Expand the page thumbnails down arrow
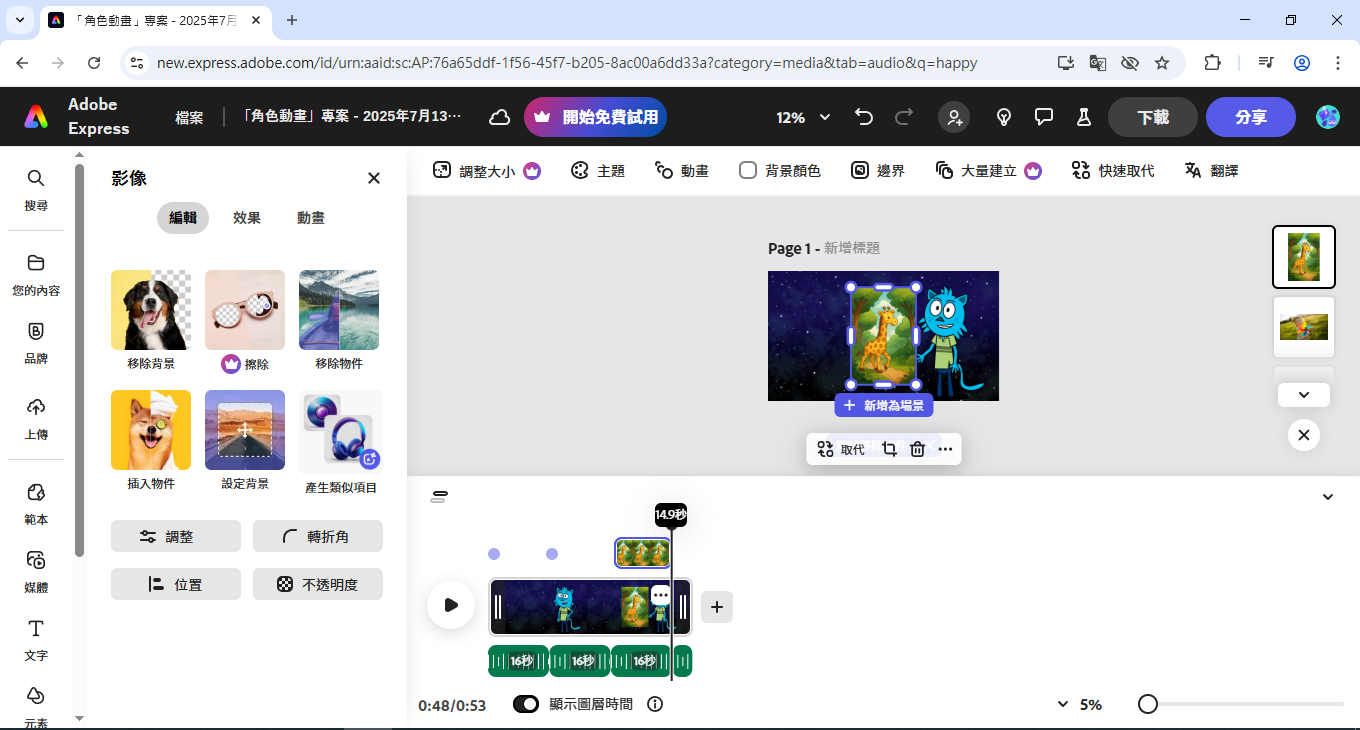 (x=1303, y=395)
